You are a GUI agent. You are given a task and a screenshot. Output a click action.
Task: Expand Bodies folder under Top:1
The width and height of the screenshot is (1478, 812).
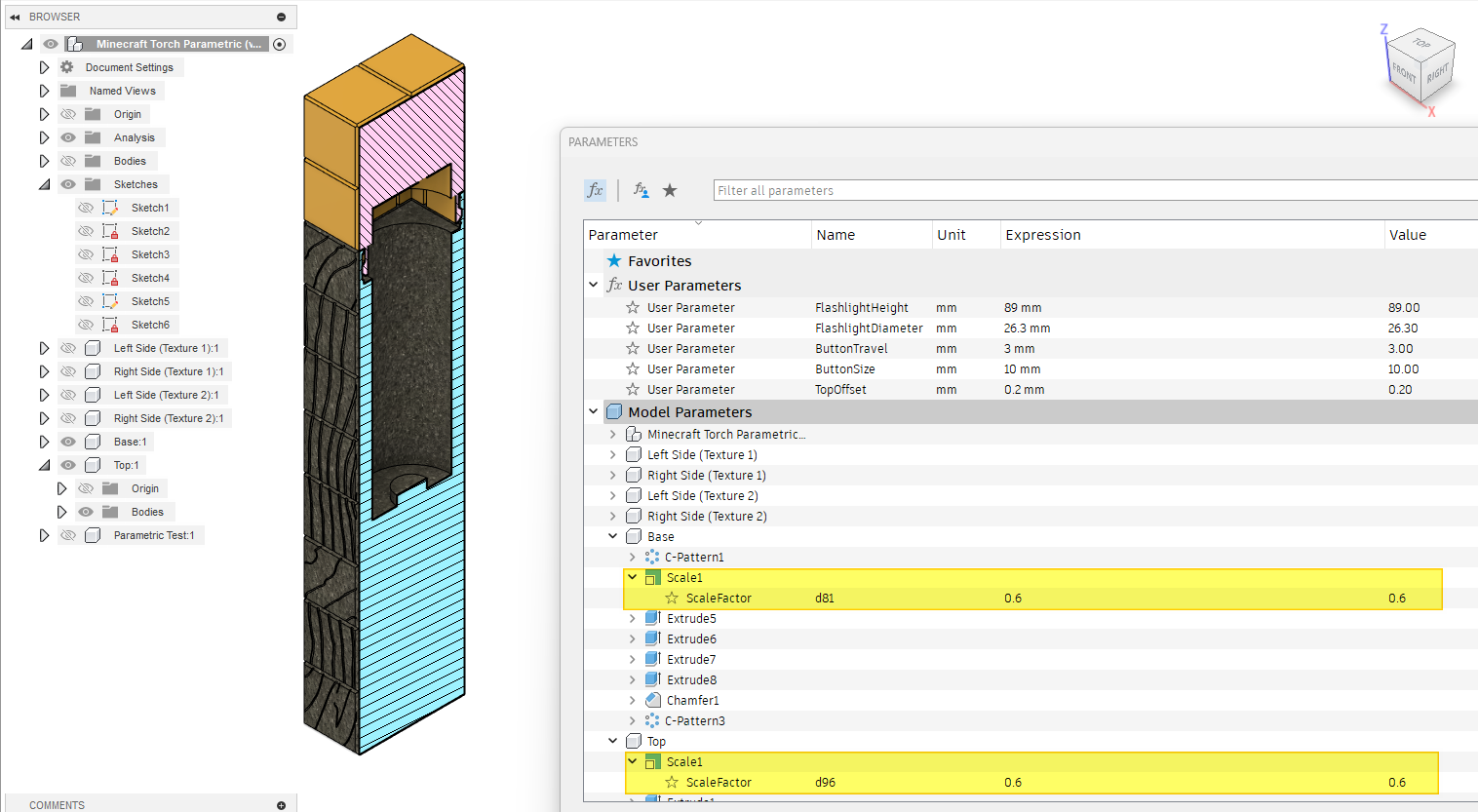pyautogui.click(x=61, y=512)
